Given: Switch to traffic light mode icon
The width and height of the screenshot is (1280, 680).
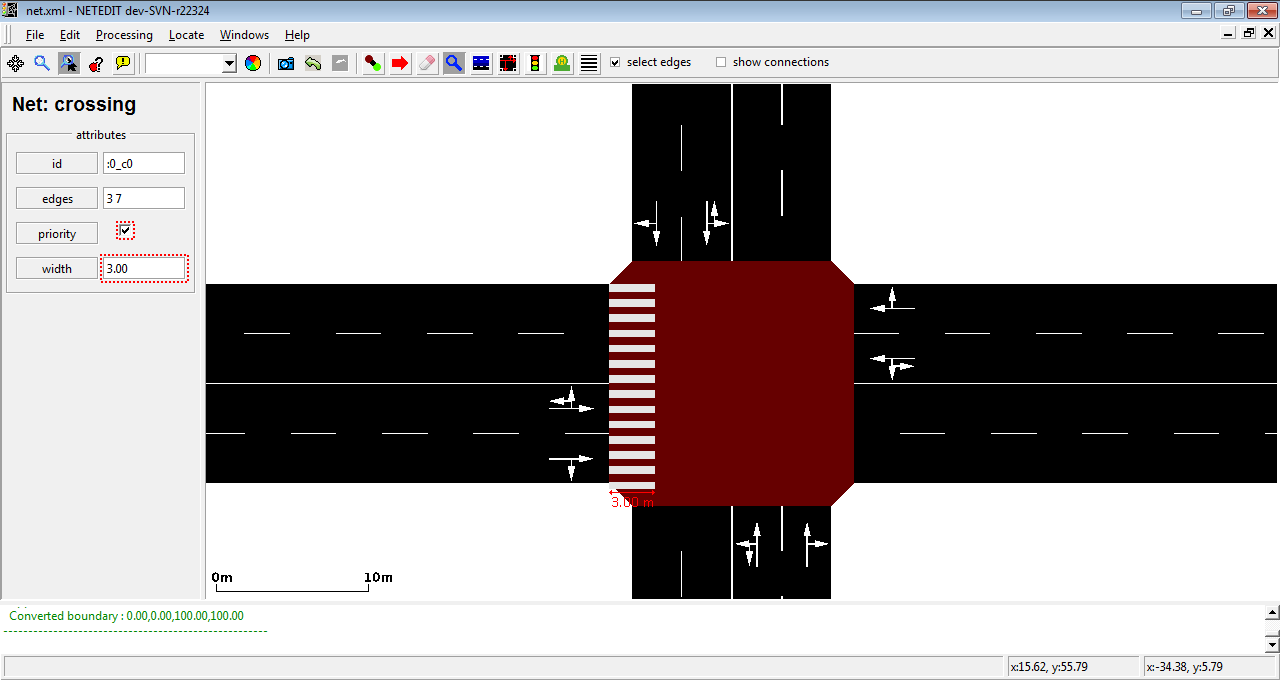Looking at the screenshot, I should pyautogui.click(x=535, y=63).
